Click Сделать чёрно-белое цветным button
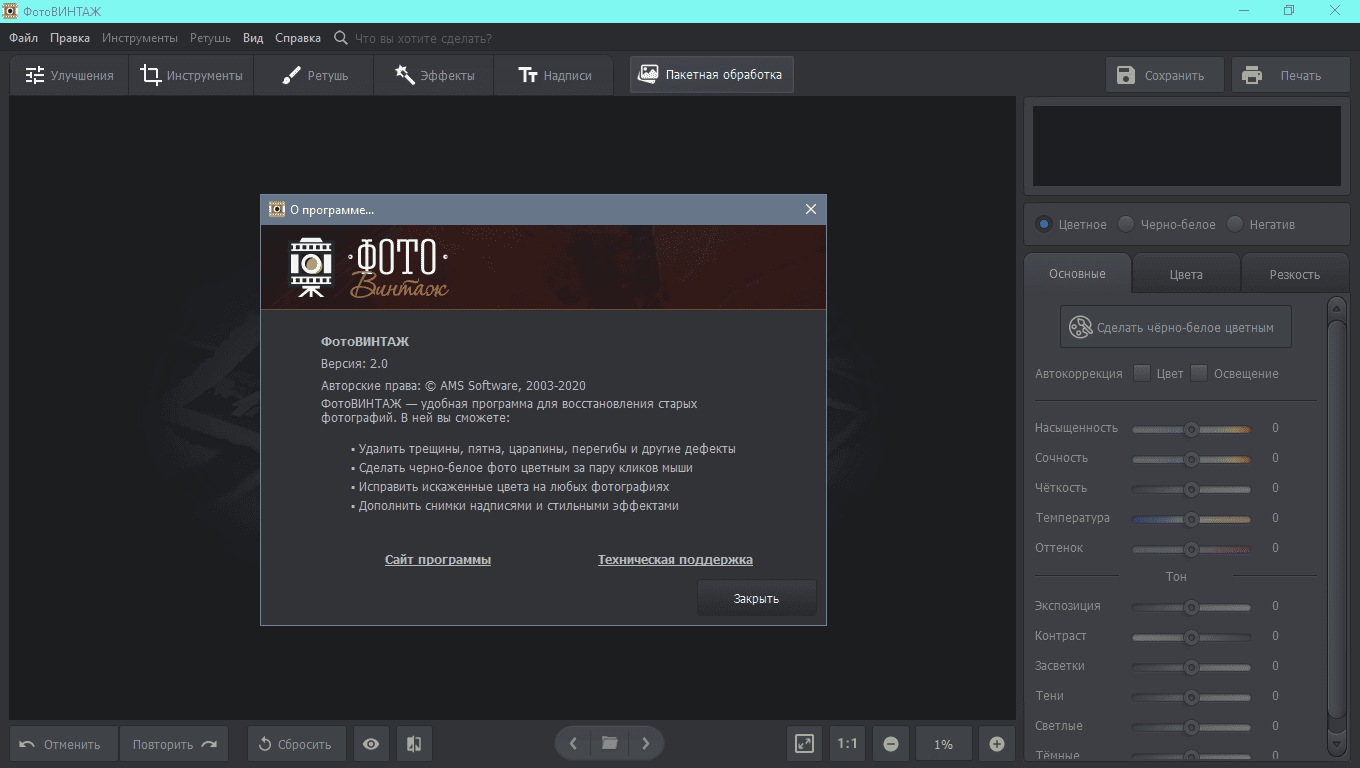Screen dimensions: 1360x768 coord(1176,327)
